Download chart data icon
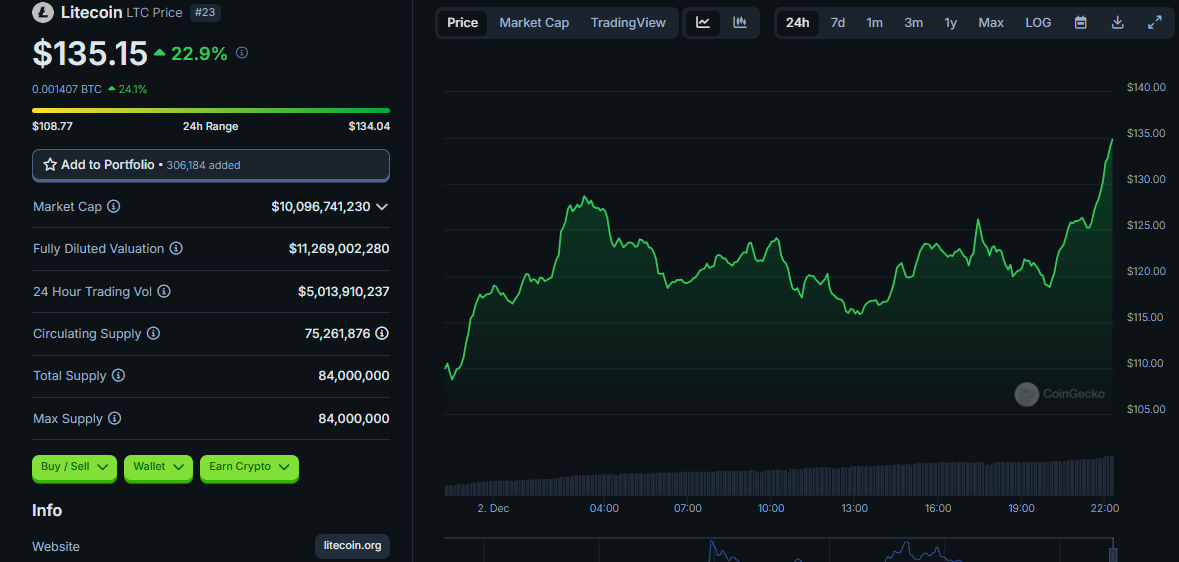The height and width of the screenshot is (562, 1179). (x=1118, y=23)
